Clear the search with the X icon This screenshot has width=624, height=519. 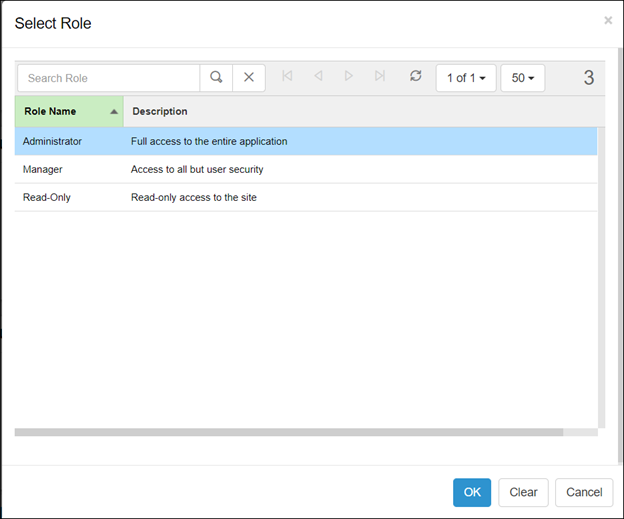(x=249, y=78)
